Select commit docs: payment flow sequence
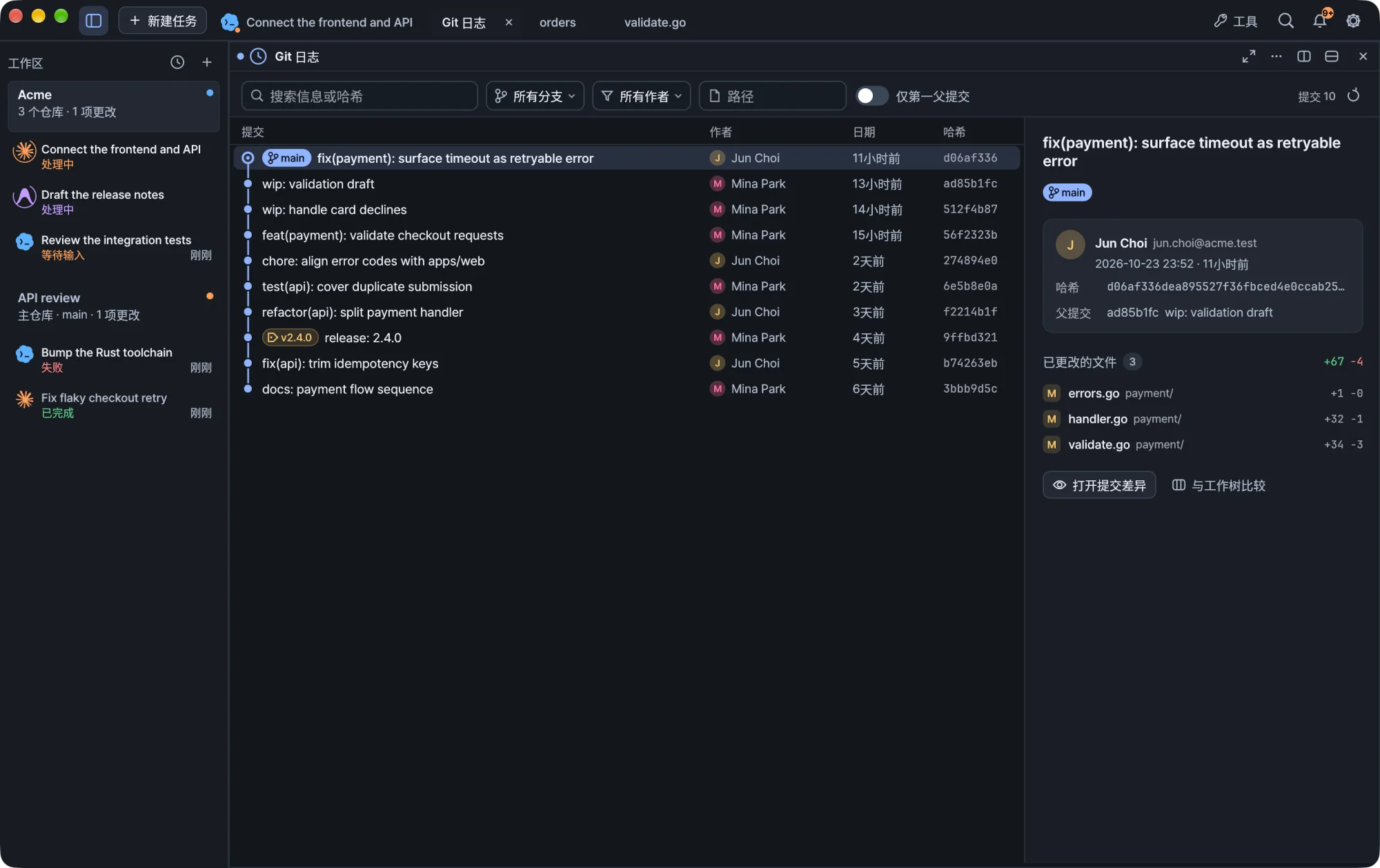1380x868 pixels. (627, 389)
